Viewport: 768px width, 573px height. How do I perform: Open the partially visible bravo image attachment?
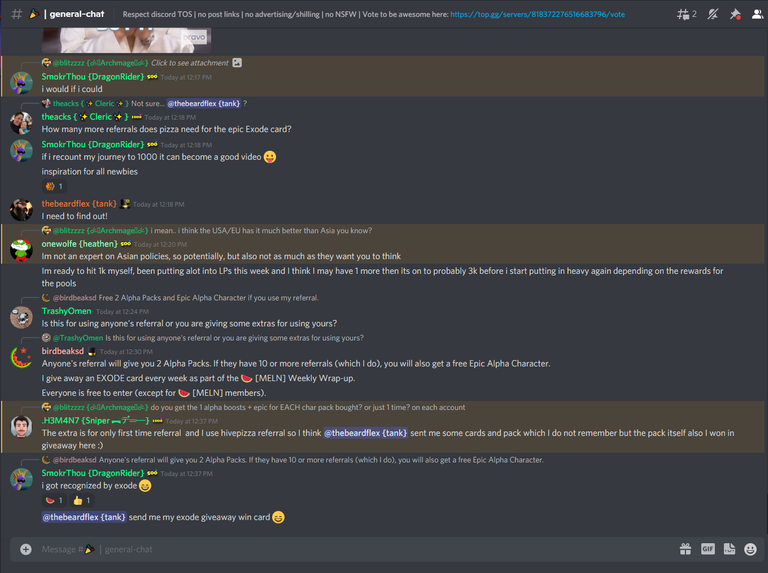[126, 40]
